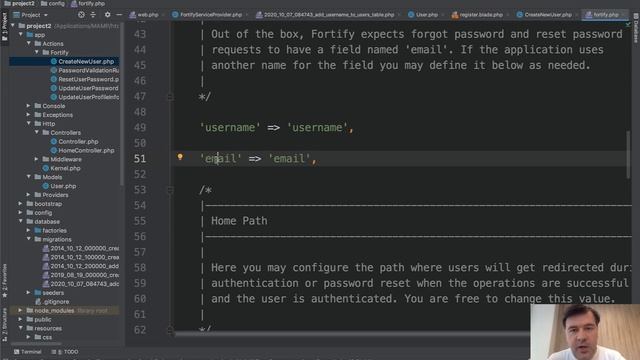The image size is (640, 360).
Task: Click the Home Path comment heading
Action: [x=239, y=221]
